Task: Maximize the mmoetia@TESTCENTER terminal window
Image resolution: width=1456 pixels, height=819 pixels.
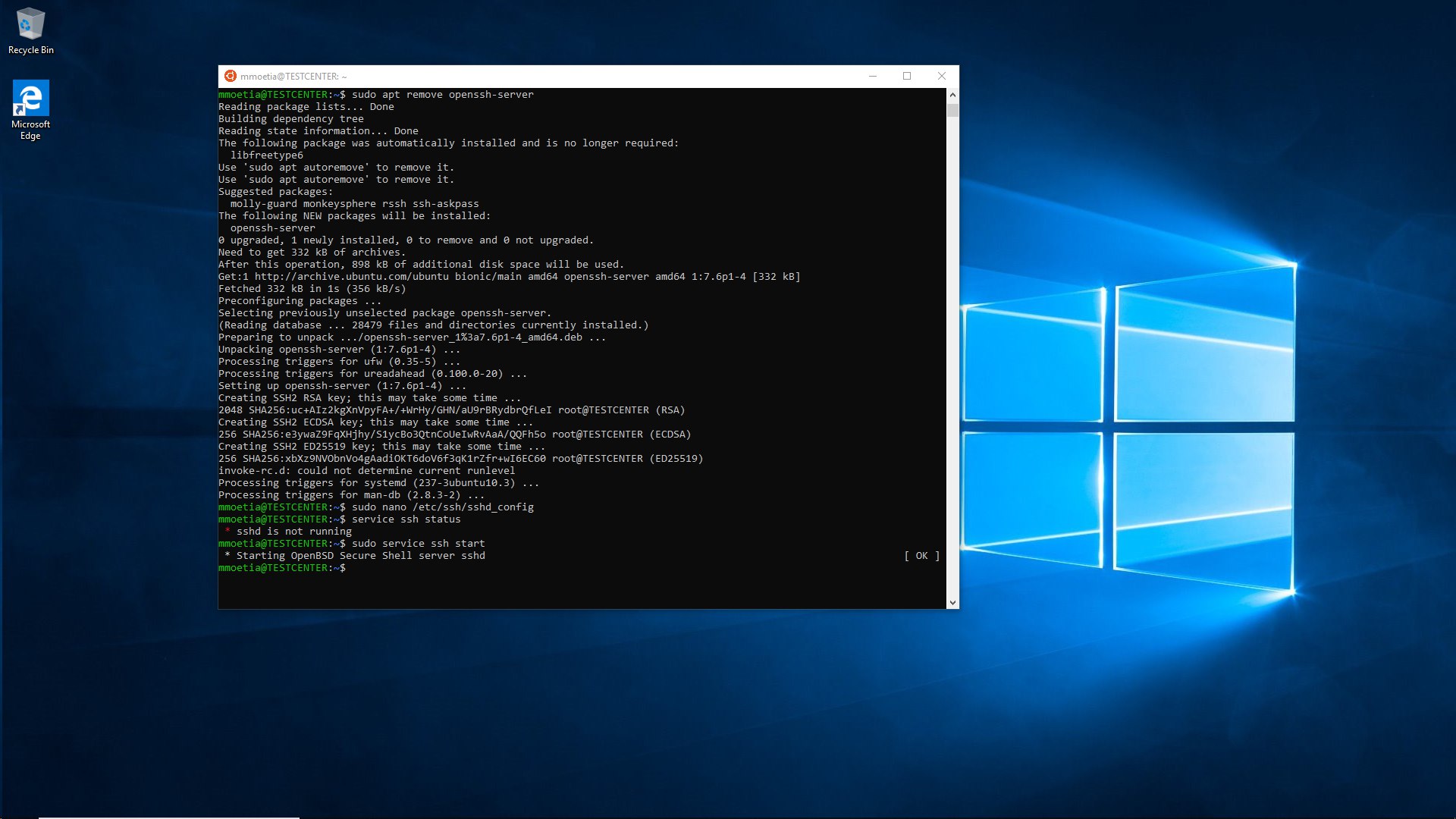Action: click(x=907, y=76)
